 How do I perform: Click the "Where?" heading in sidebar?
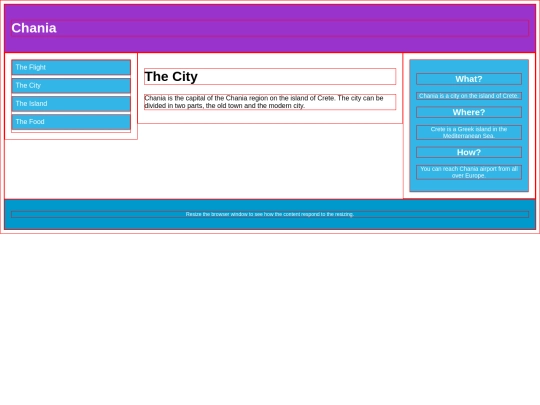pos(469,112)
